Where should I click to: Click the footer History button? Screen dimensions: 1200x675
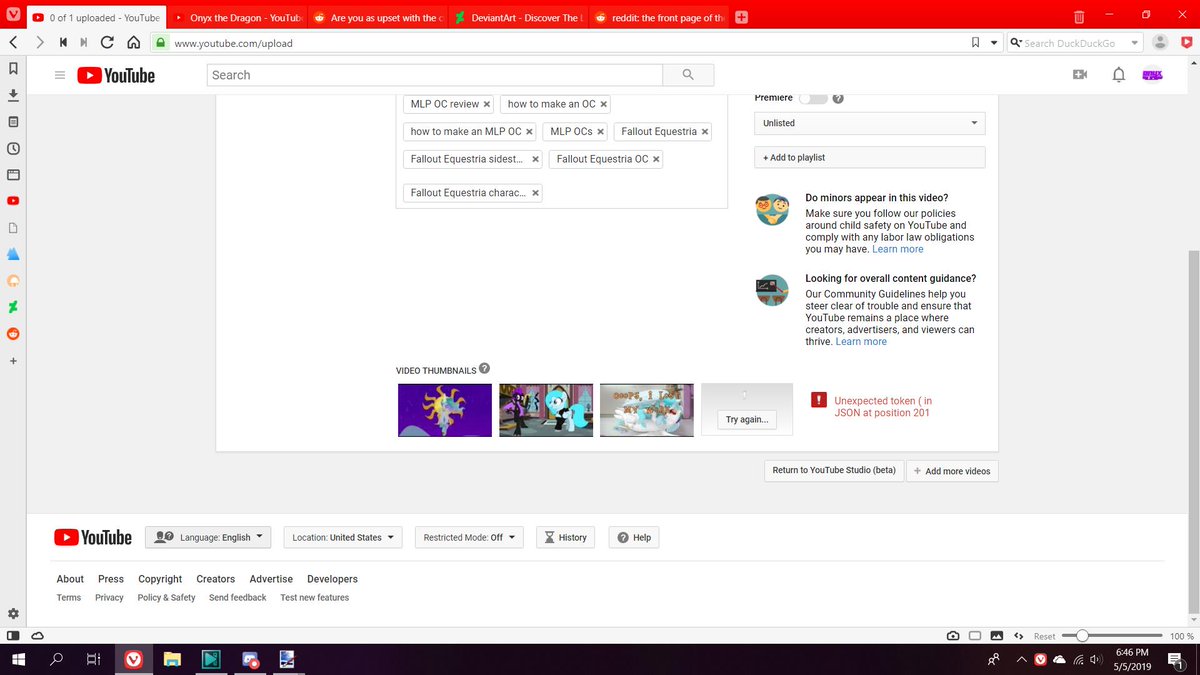pyautogui.click(x=565, y=537)
